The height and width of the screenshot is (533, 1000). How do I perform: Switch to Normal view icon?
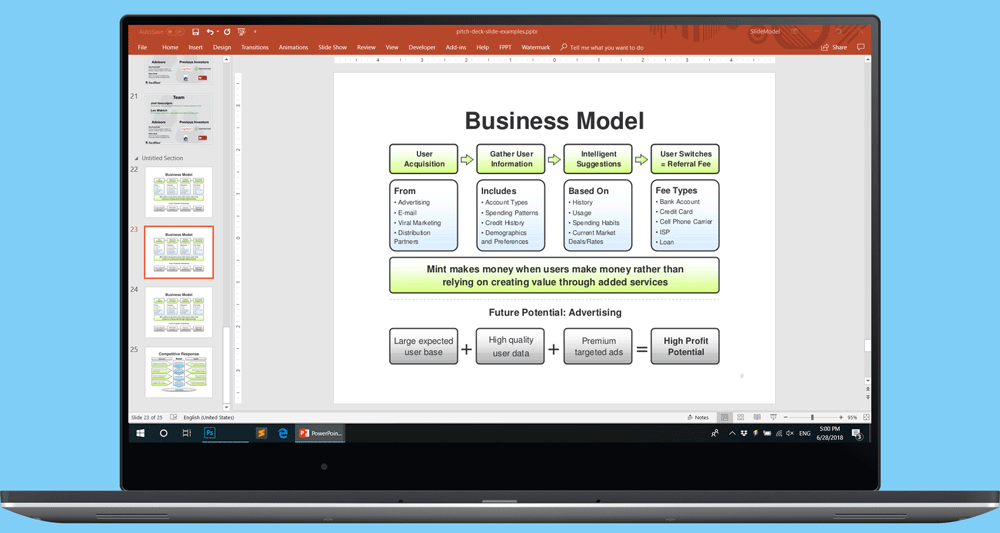point(724,418)
